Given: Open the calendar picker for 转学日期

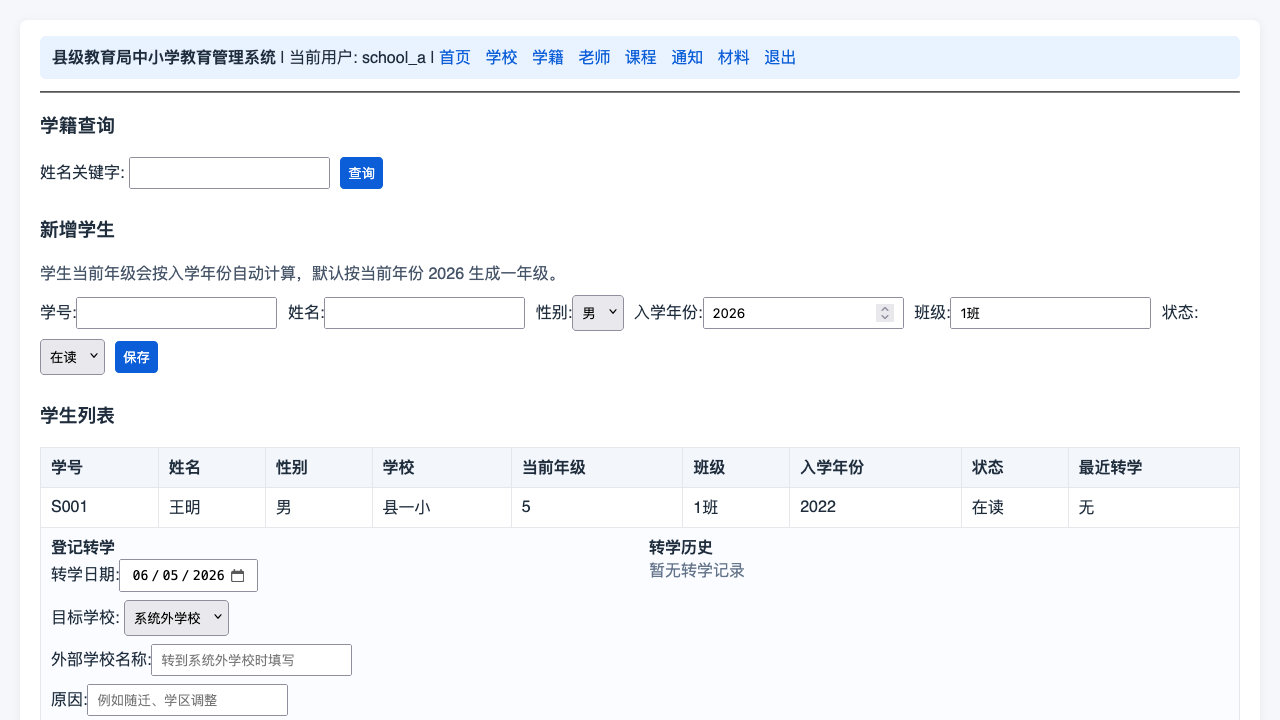Looking at the screenshot, I should pyautogui.click(x=237, y=575).
